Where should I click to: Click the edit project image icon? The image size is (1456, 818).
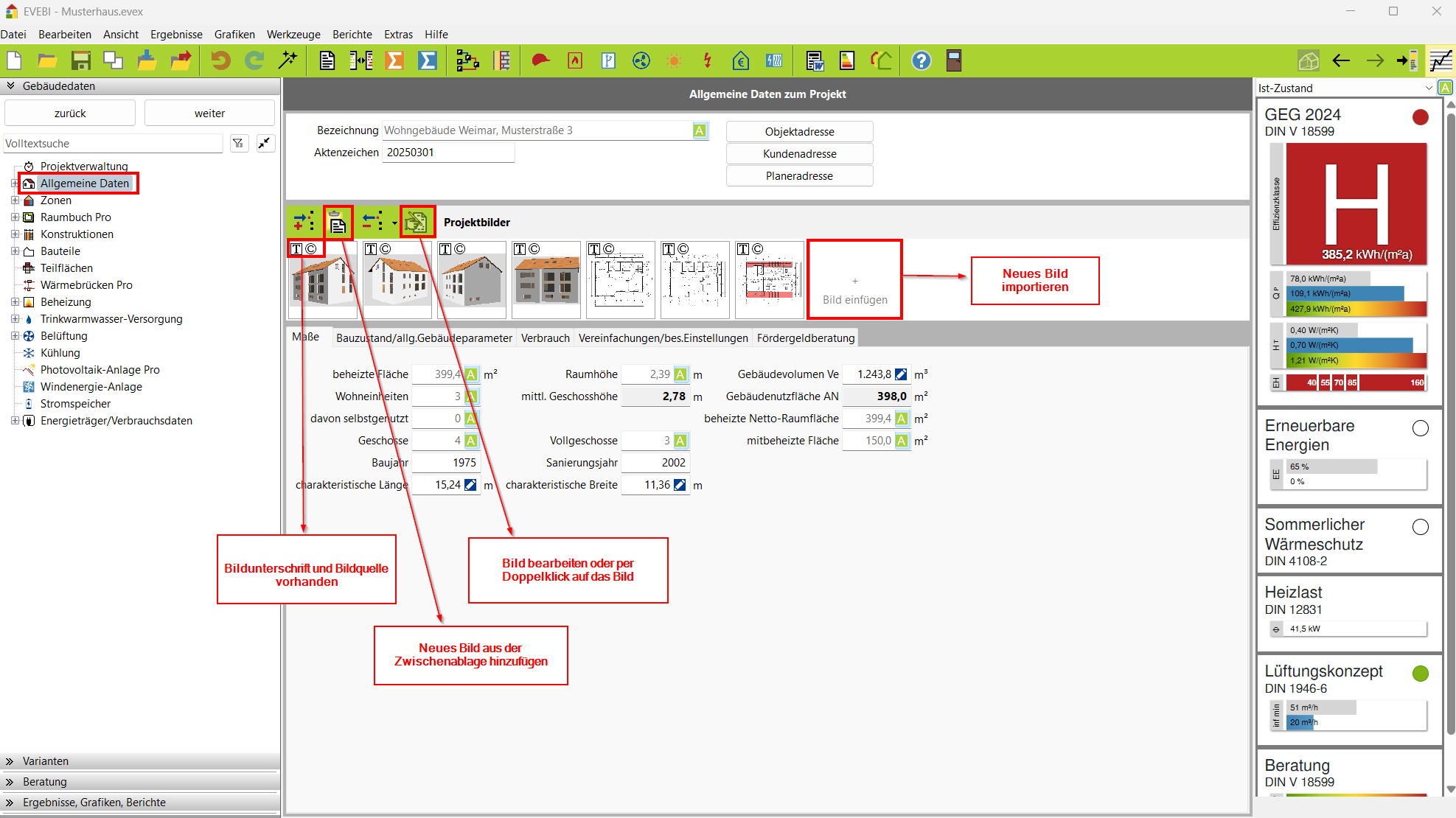point(417,223)
